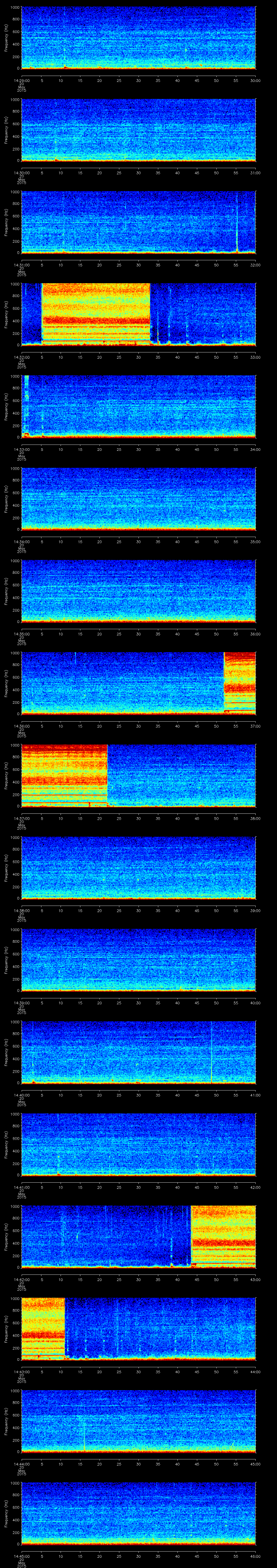Click the Frequency (Hz) label of 14:29:00 spectrogram

tap(7, 38)
